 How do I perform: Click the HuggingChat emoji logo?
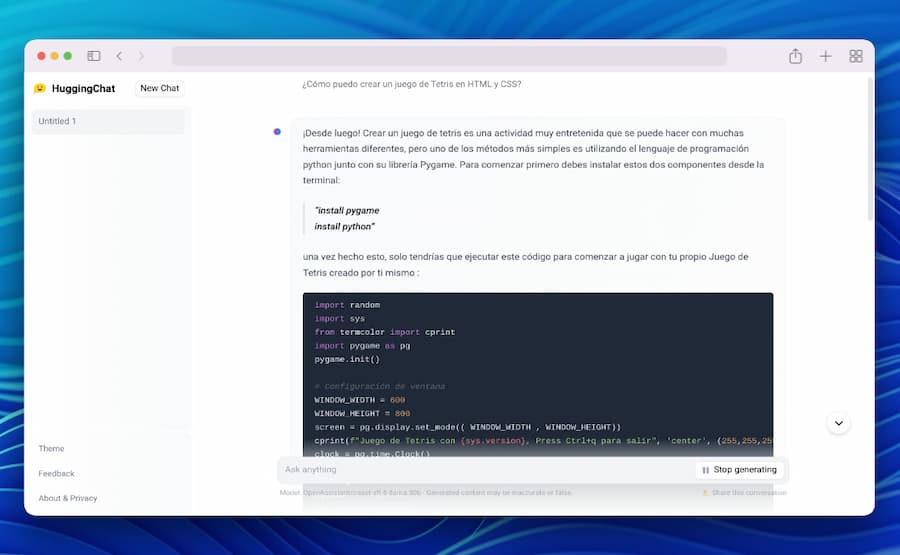[40, 88]
